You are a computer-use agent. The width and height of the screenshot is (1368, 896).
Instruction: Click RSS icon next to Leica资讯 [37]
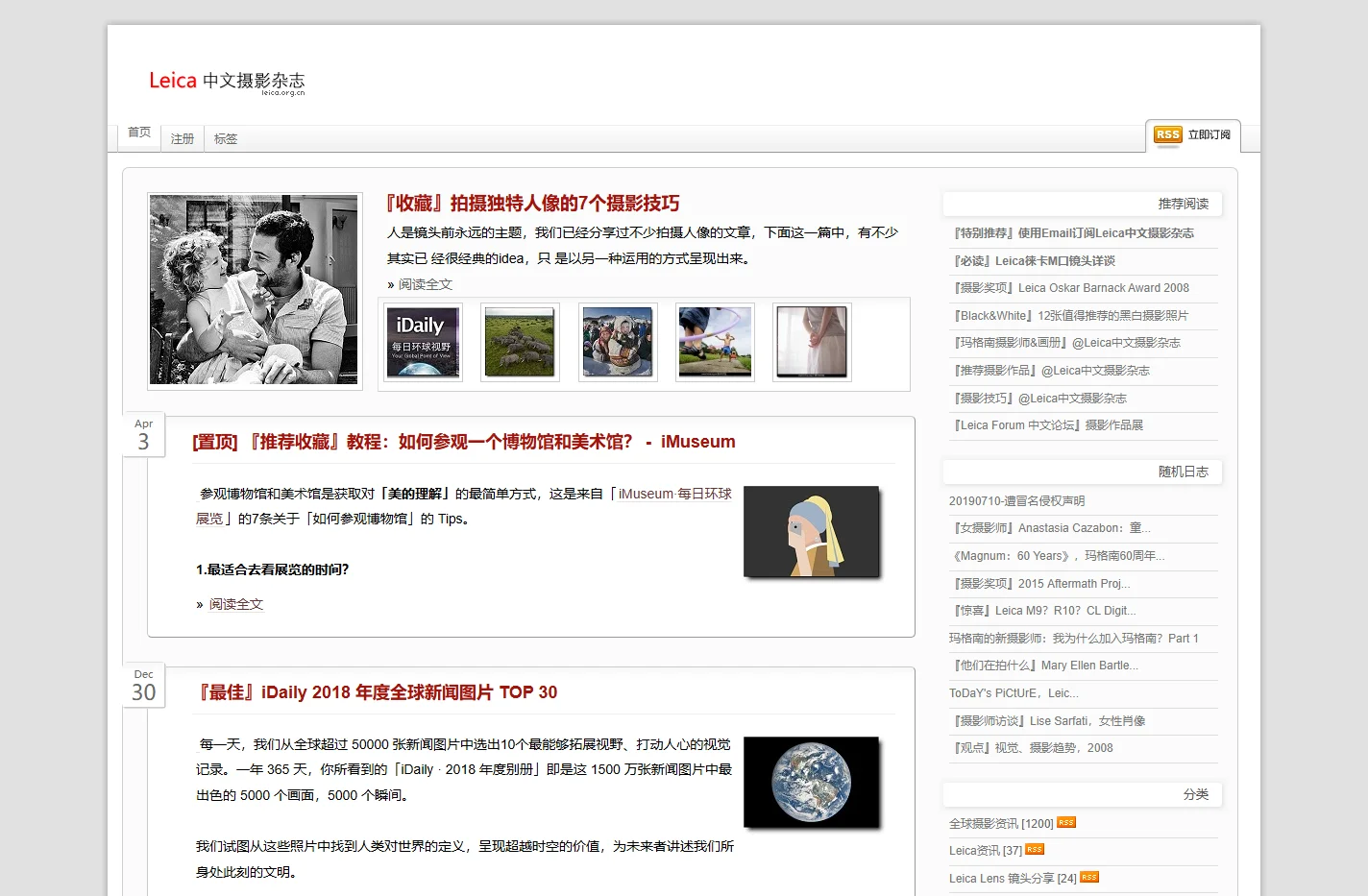pos(1035,849)
